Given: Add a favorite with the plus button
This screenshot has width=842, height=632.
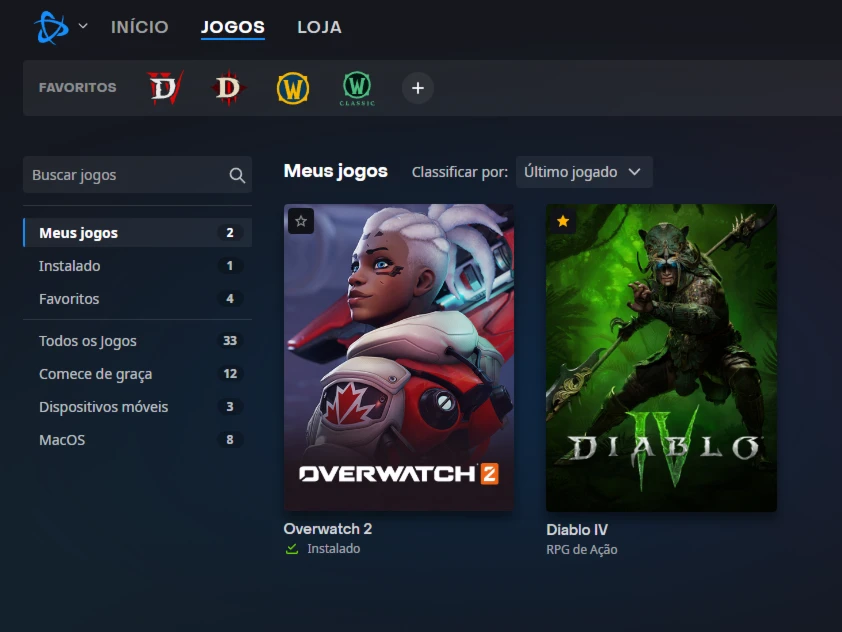Looking at the screenshot, I should [418, 88].
